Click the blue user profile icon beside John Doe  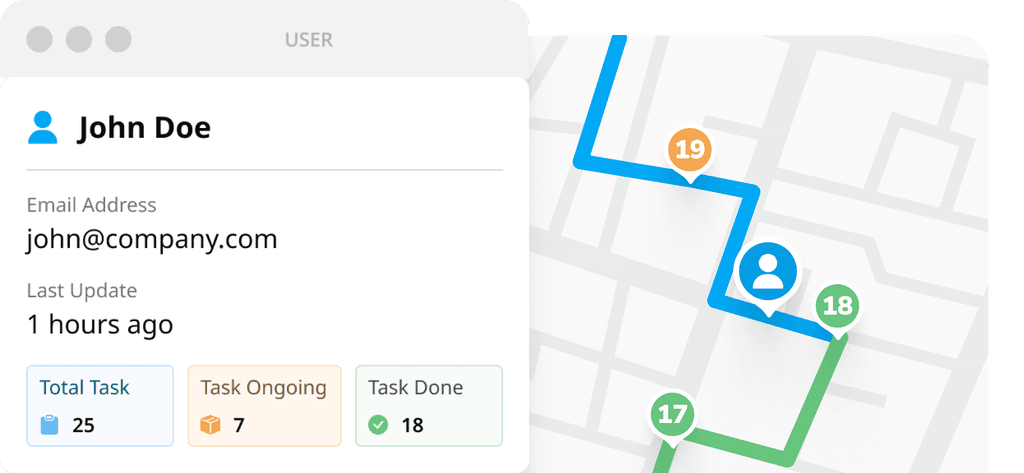(43, 127)
